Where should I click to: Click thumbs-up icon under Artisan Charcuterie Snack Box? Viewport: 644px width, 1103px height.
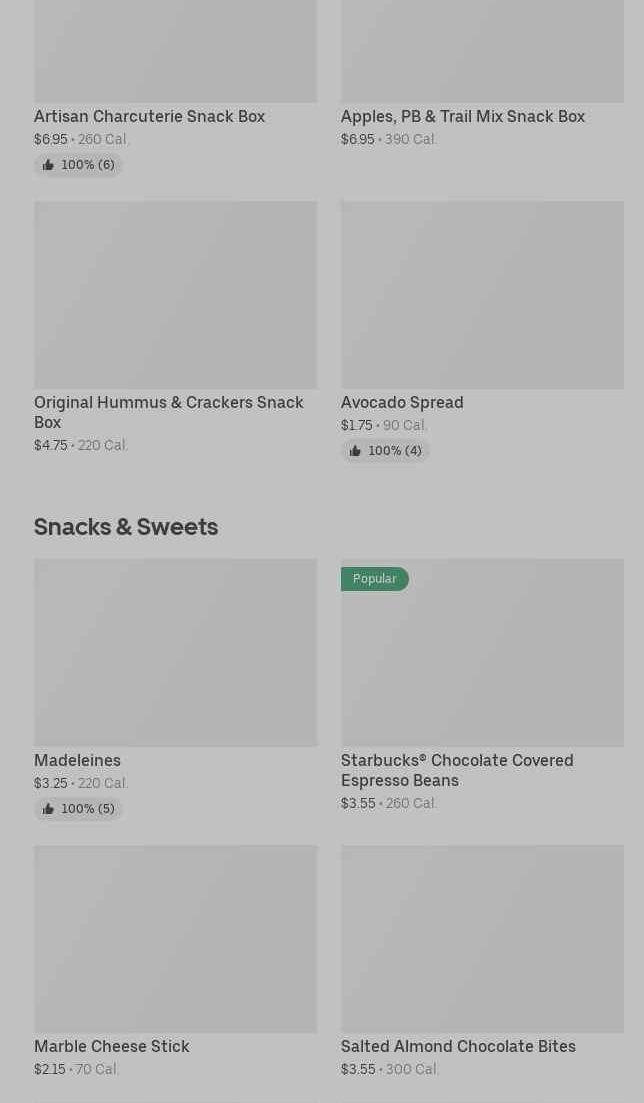tap(48, 165)
